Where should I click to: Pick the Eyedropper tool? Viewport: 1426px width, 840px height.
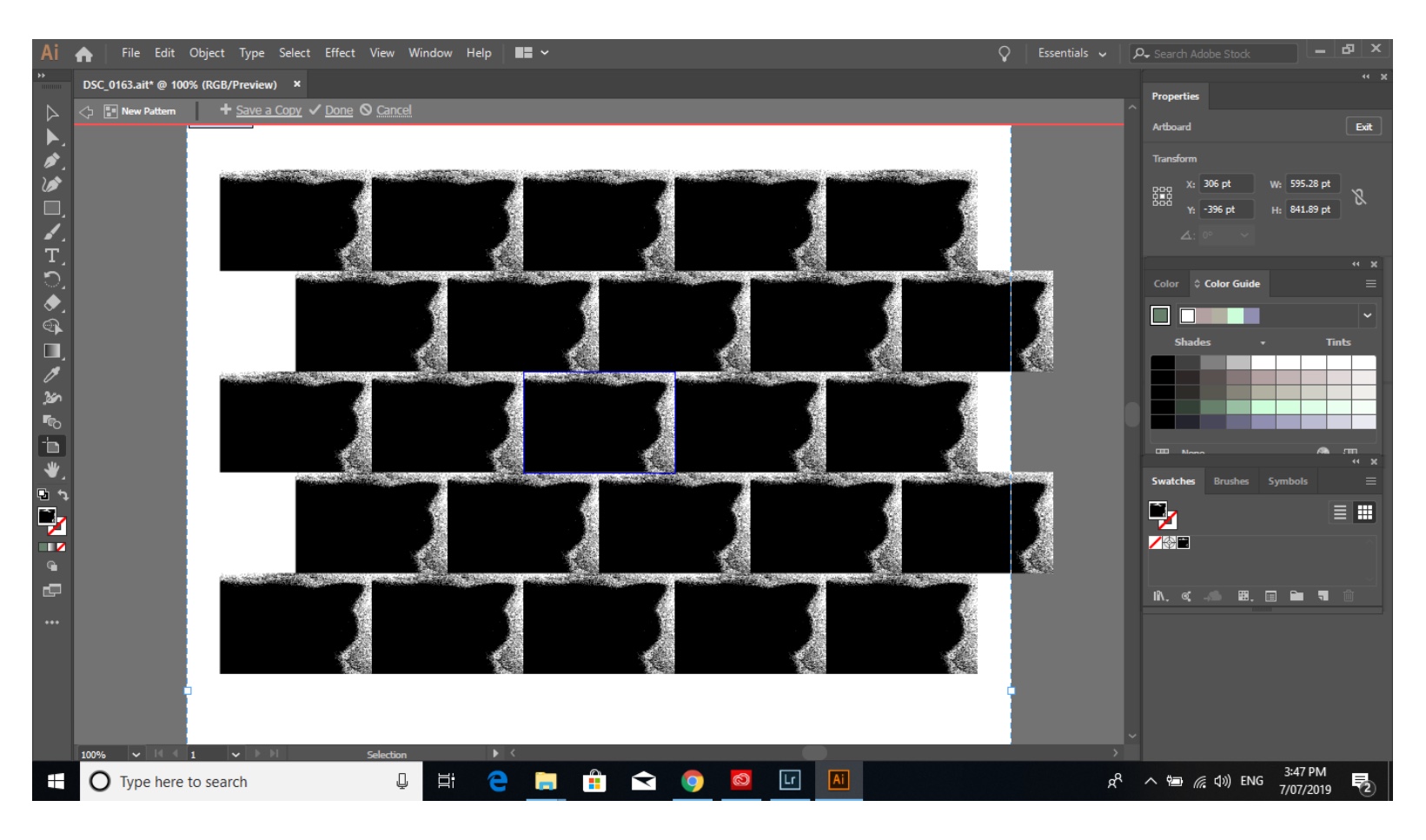[x=52, y=374]
